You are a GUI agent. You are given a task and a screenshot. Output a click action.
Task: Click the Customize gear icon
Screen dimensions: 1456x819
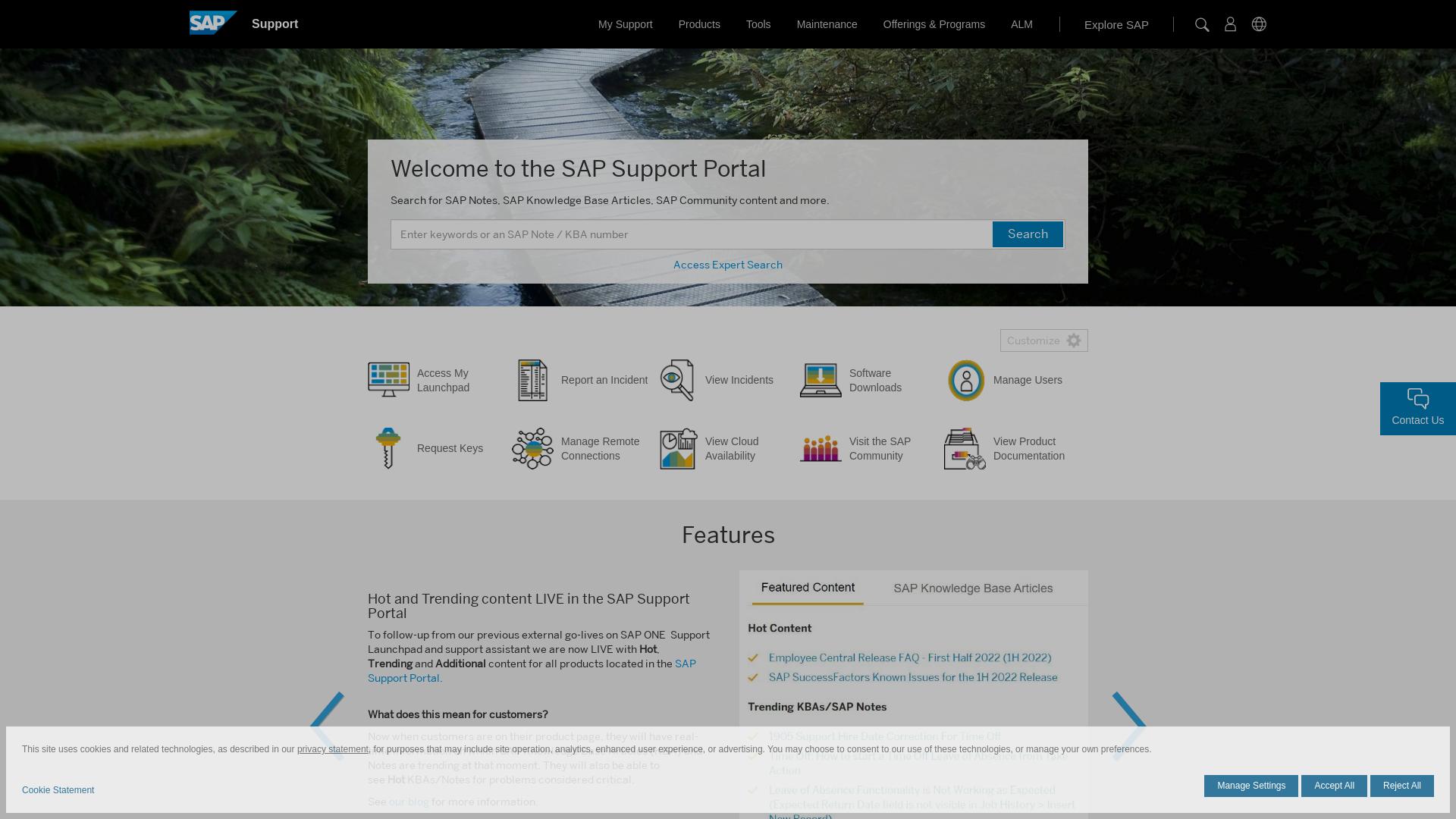pyautogui.click(x=1074, y=340)
